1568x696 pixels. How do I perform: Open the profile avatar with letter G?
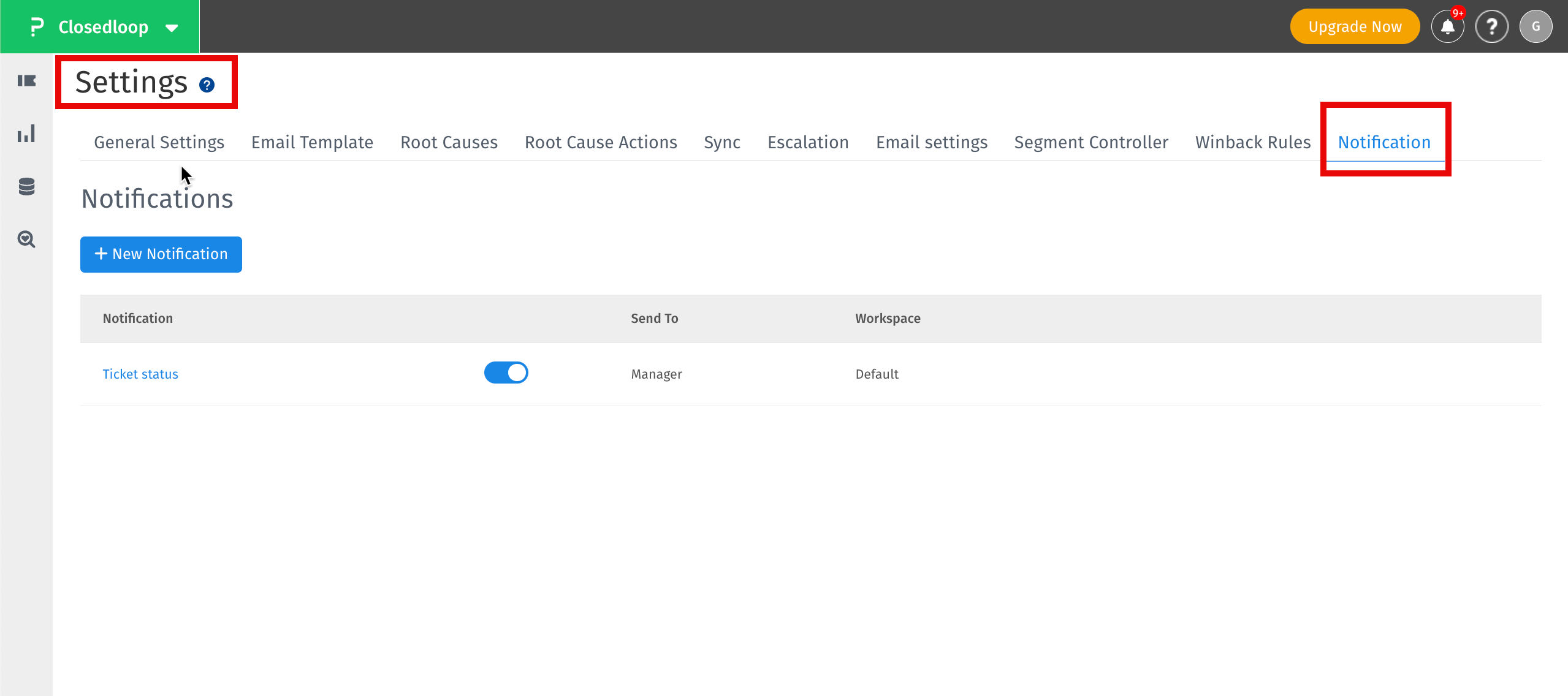(x=1537, y=26)
